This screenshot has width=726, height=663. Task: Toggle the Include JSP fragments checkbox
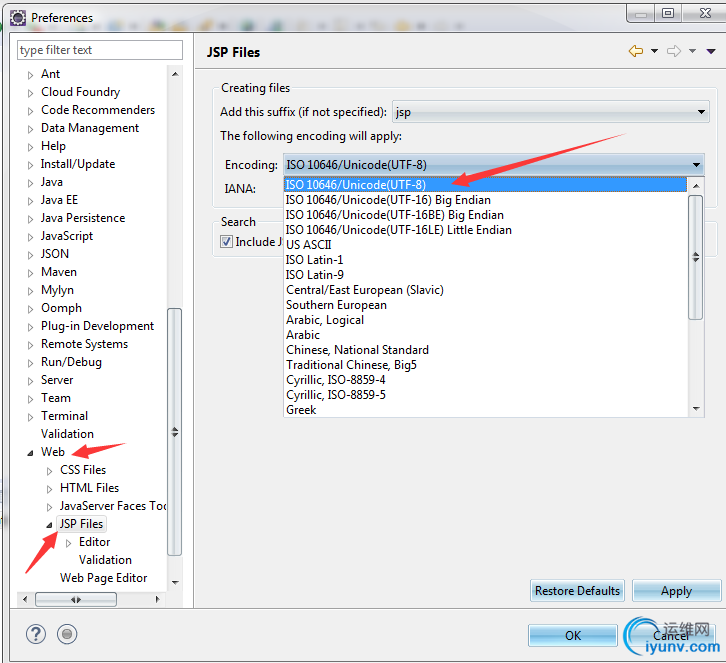point(226,241)
